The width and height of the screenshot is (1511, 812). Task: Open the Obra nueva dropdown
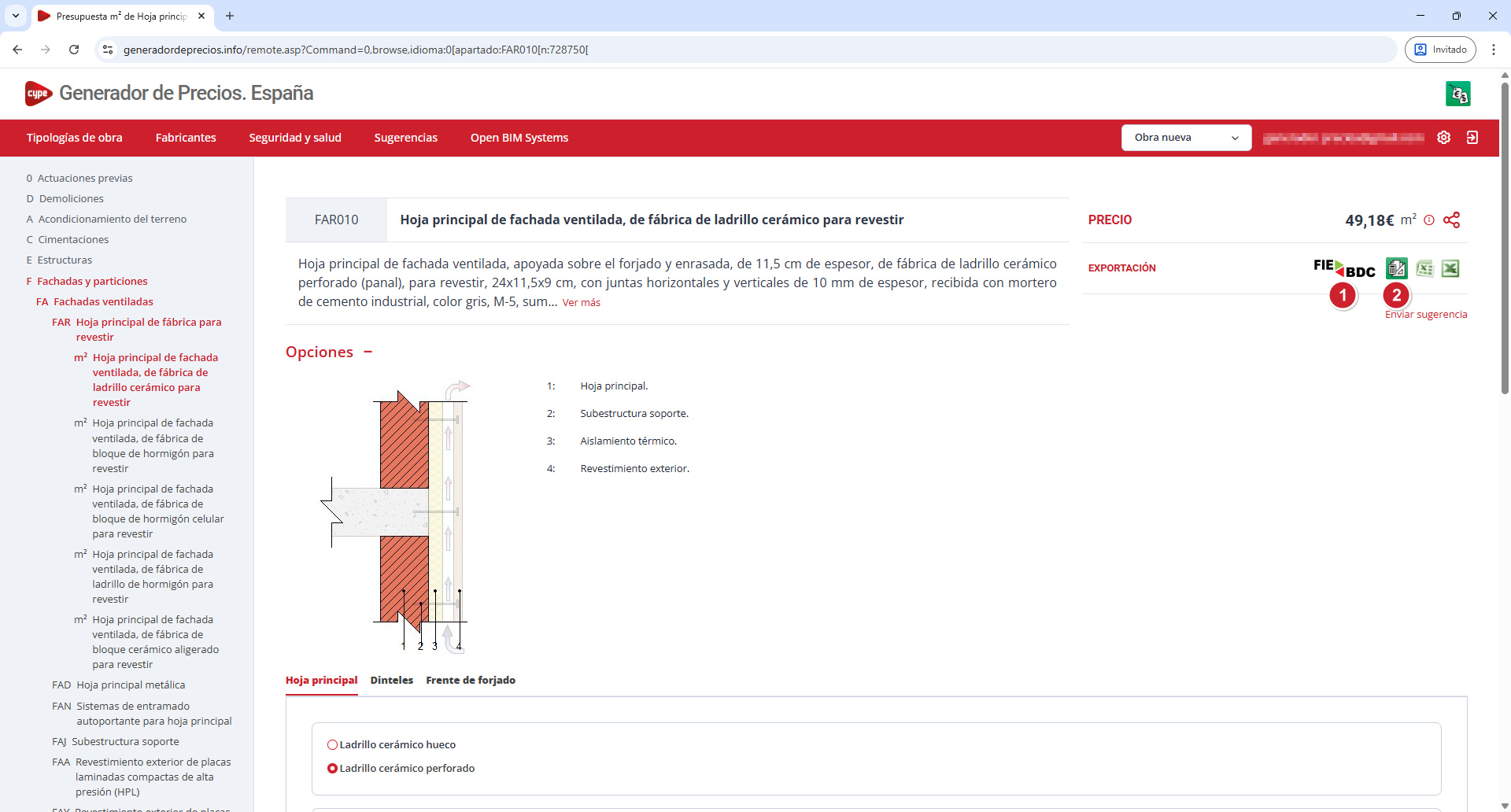1186,138
